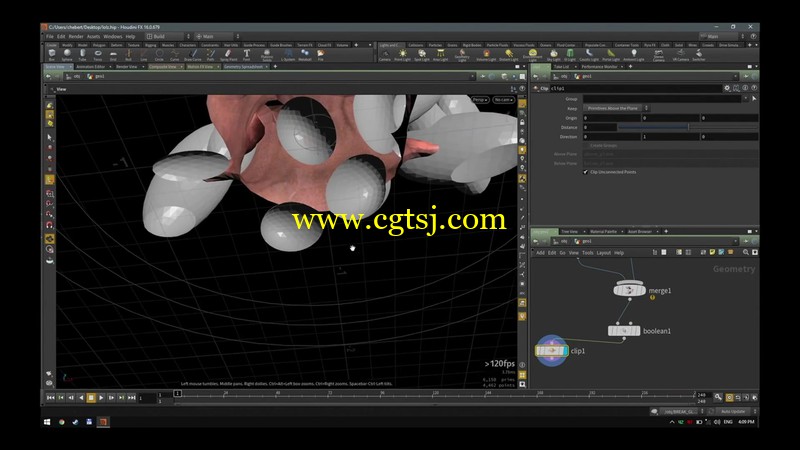Select the File shelf tool

320,55
